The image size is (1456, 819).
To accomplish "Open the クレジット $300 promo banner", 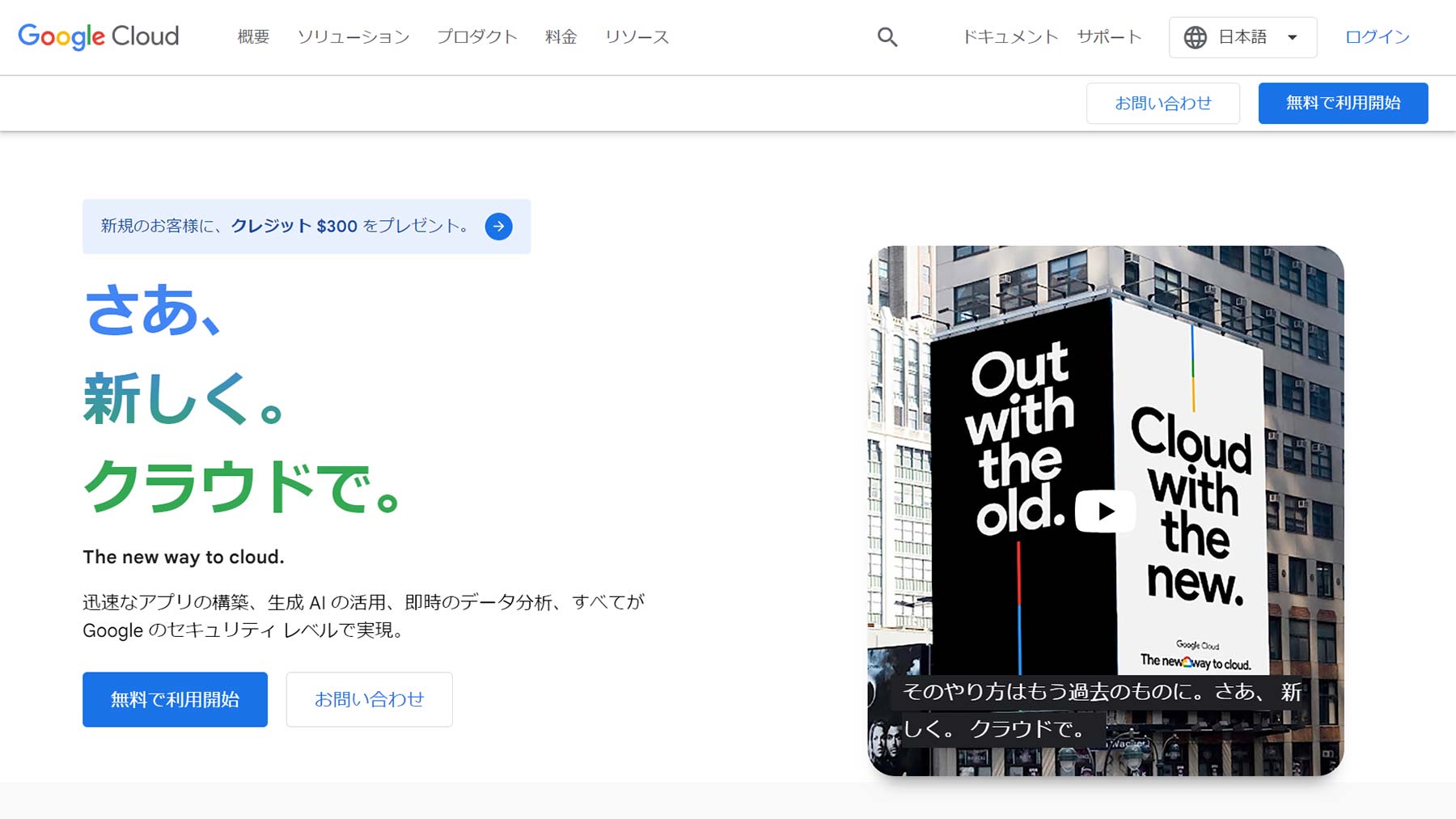I will click(307, 227).
